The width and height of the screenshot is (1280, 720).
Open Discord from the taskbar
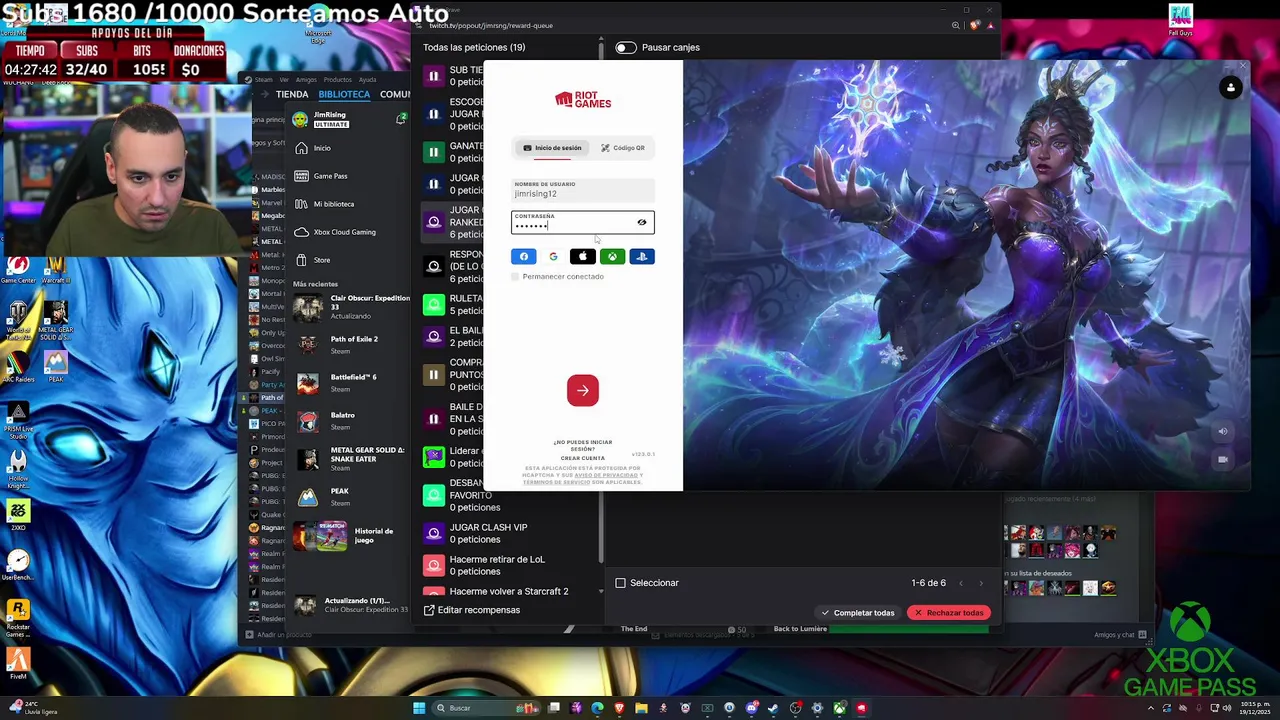tap(751, 708)
